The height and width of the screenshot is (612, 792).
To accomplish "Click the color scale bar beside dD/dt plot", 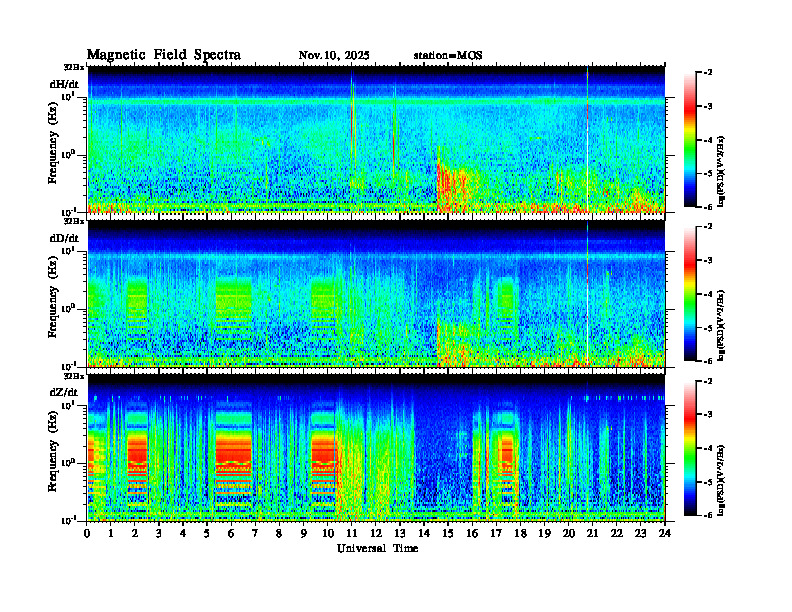I will pos(690,294).
